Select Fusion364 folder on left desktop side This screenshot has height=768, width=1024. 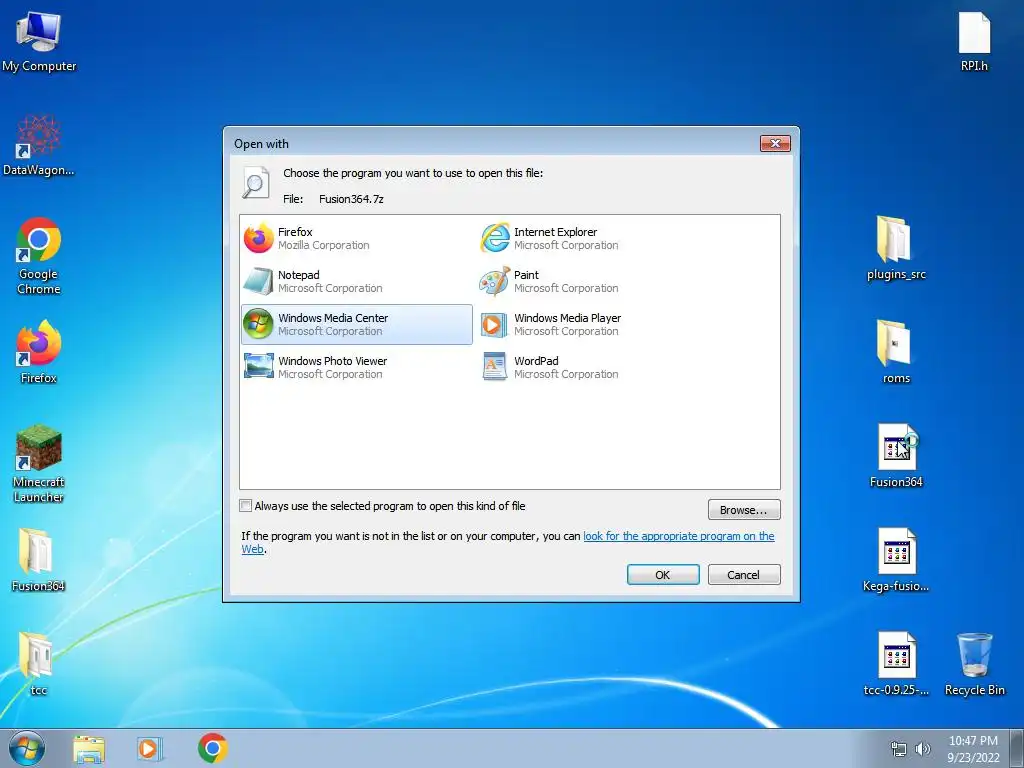[38, 560]
